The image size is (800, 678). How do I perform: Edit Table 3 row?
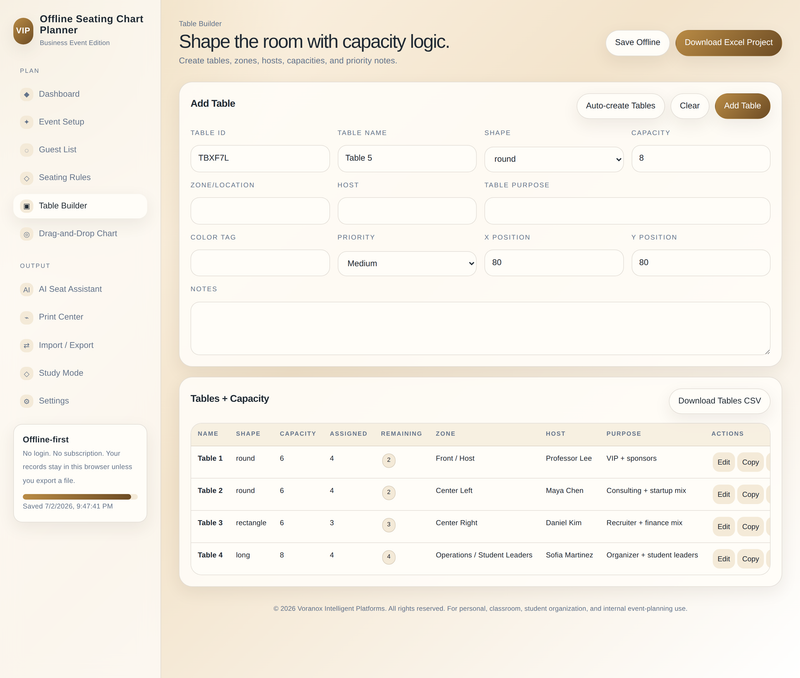coord(723,526)
